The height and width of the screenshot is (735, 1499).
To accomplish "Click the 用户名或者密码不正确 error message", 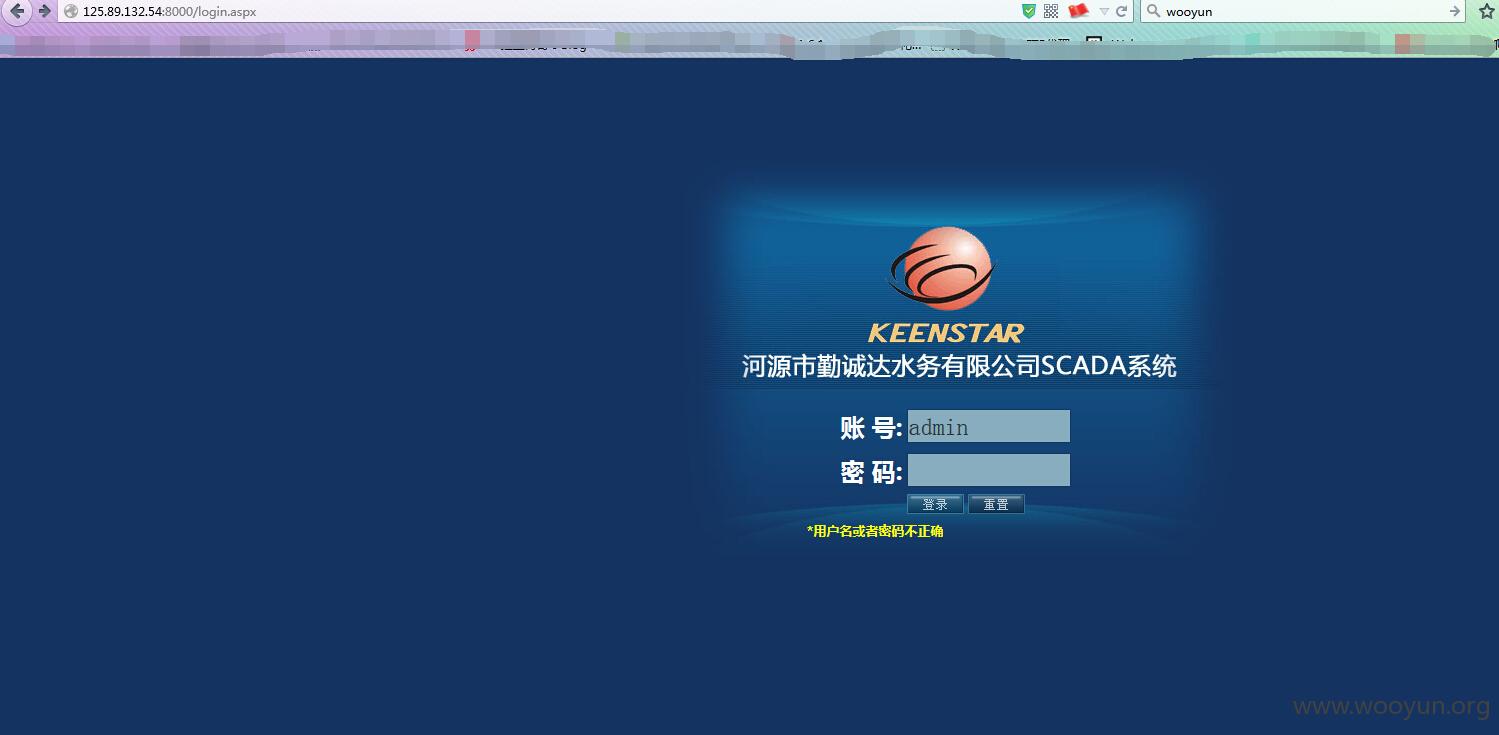I will coord(875,531).
